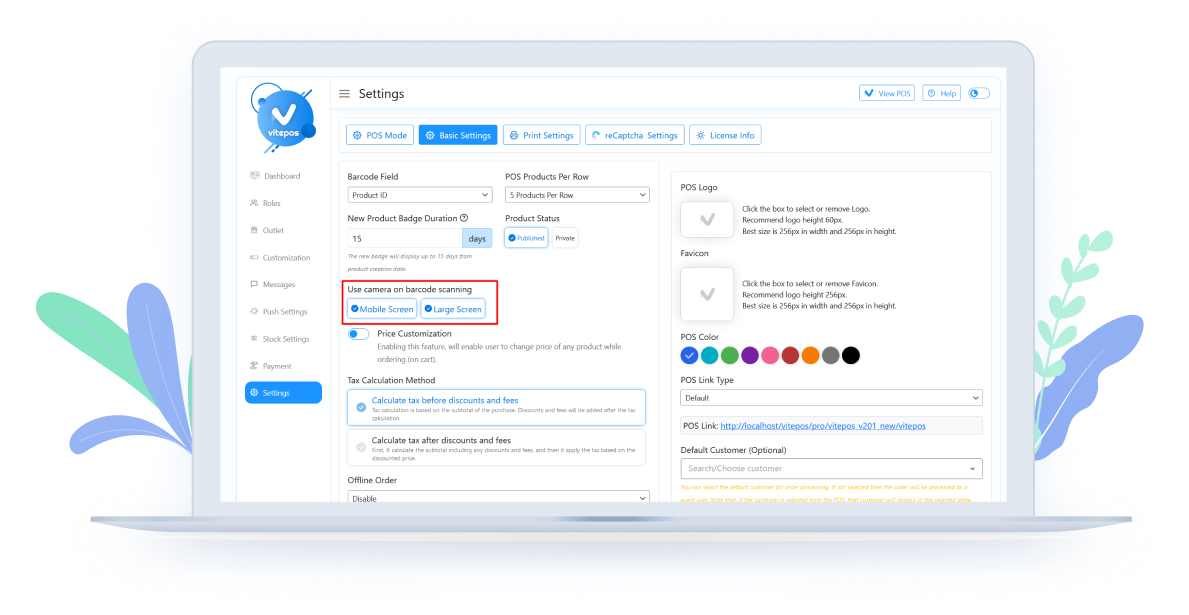Open the POS Link Type dropdown
The image size is (1189, 615).
pos(831,398)
